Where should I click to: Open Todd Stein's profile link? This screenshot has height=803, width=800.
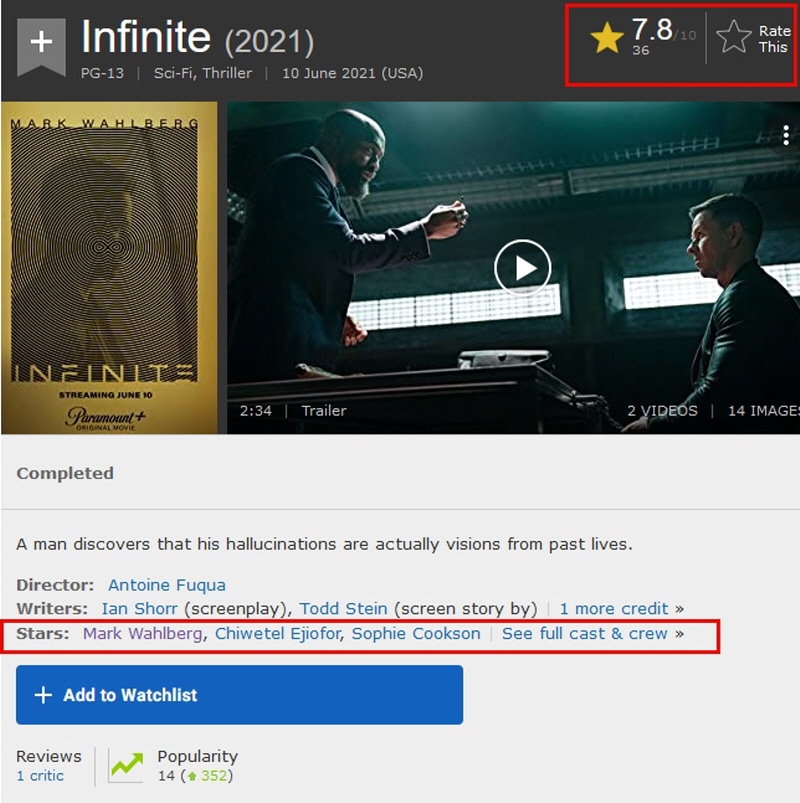(343, 608)
